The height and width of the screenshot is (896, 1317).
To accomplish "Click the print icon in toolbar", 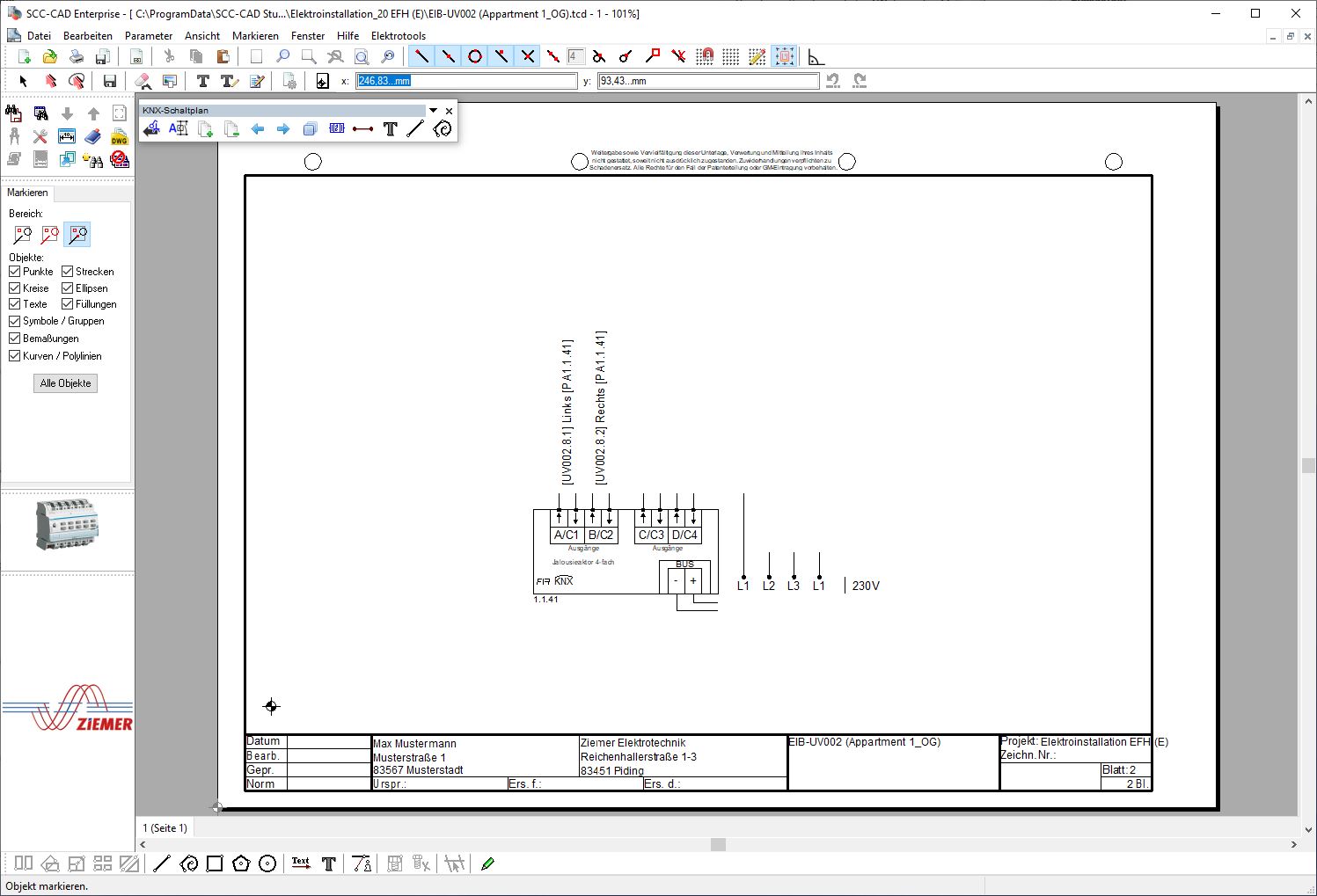I will (77, 56).
